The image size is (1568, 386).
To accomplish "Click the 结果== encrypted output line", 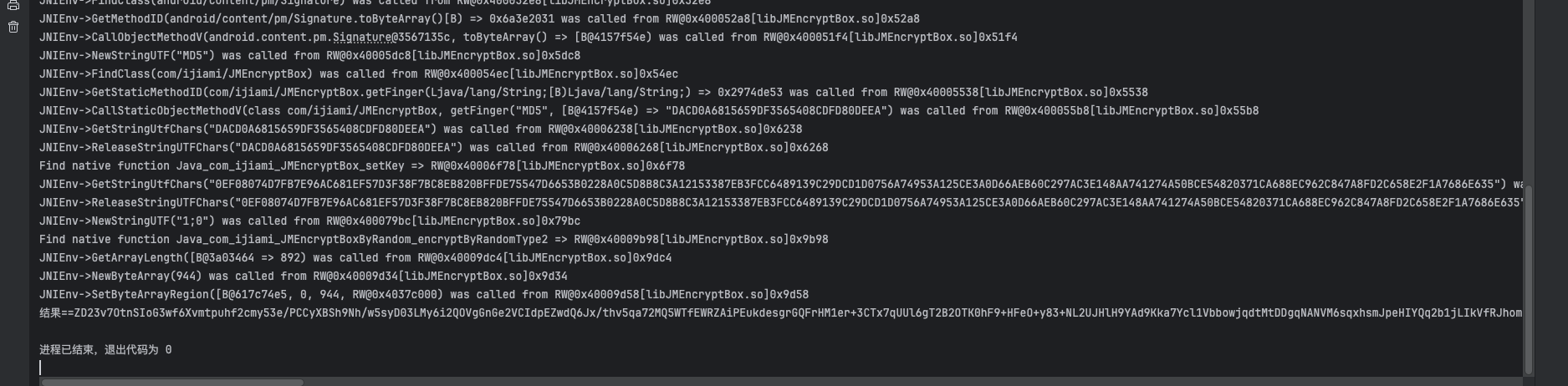I will coord(780,312).
